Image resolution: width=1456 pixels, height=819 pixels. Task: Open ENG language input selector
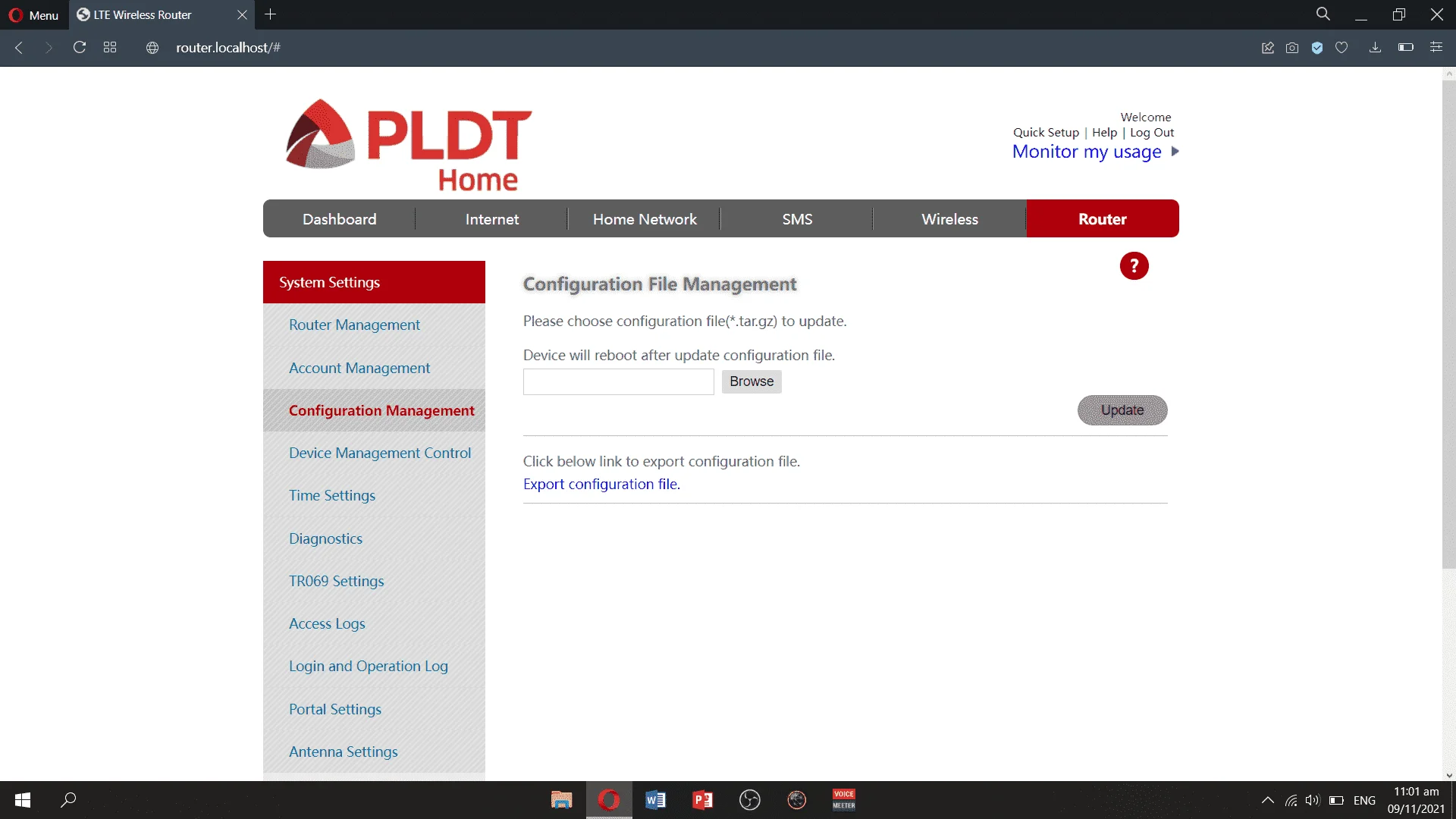tap(1364, 800)
